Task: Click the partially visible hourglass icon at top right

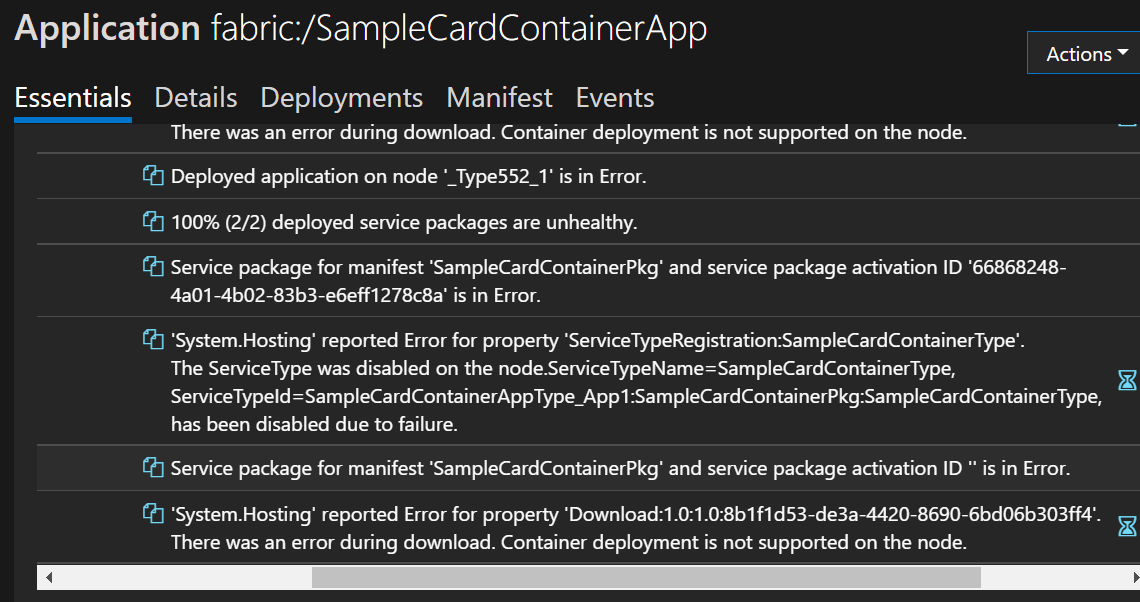Action: pos(1129,125)
